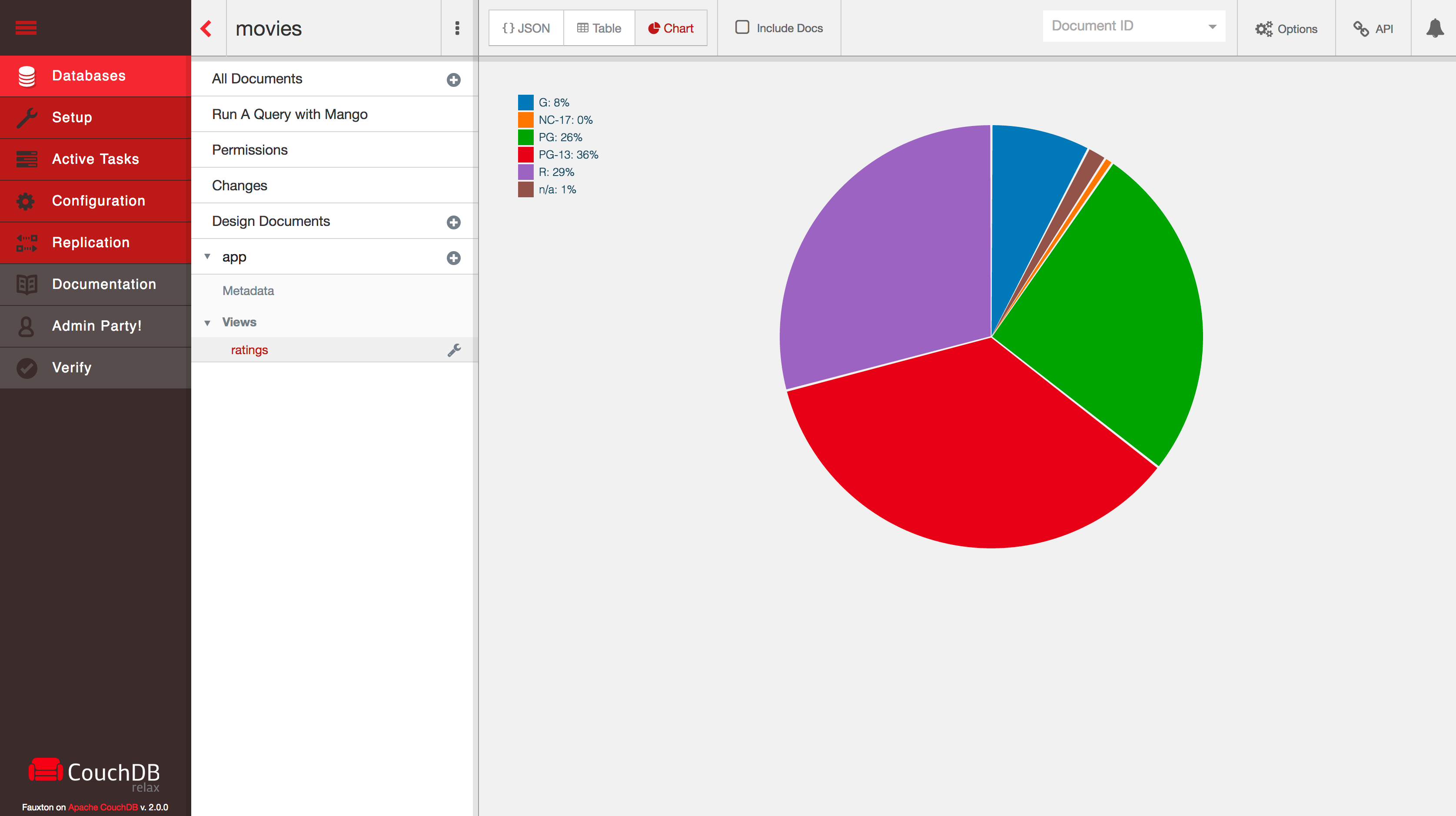1456x816 pixels.
Task: Click the hamburger menu icon
Action: (x=26, y=28)
